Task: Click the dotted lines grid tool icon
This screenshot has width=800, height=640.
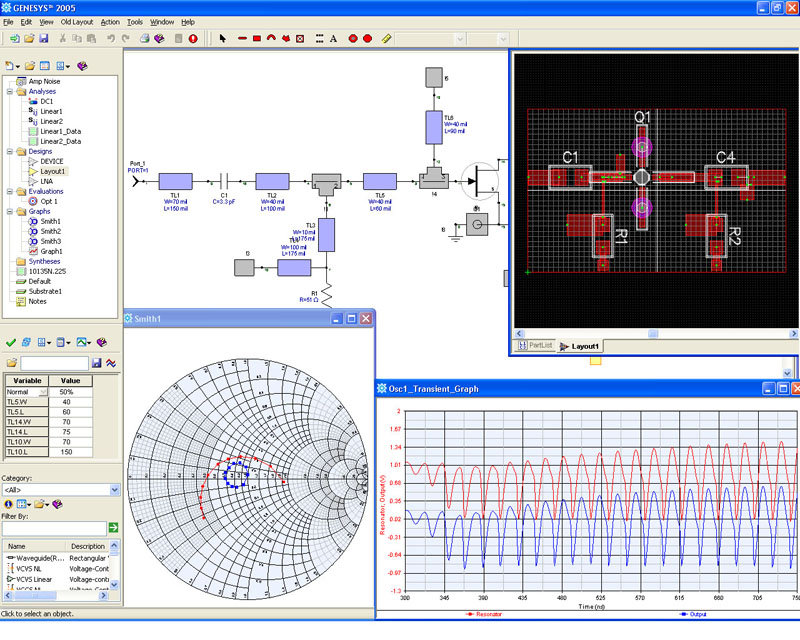Action: click(319, 38)
